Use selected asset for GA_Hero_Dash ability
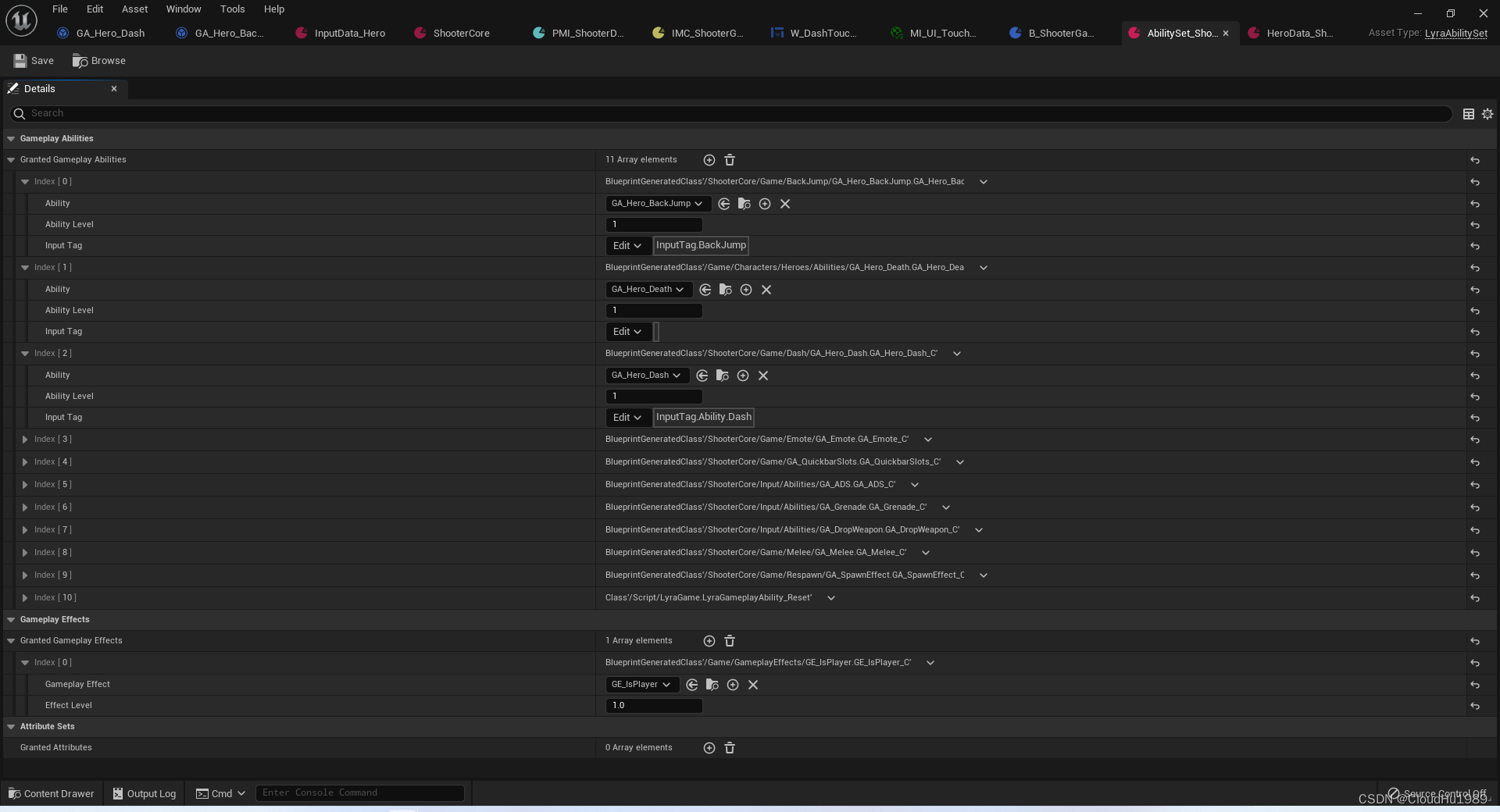Viewport: 1500px width, 812px height. click(702, 376)
